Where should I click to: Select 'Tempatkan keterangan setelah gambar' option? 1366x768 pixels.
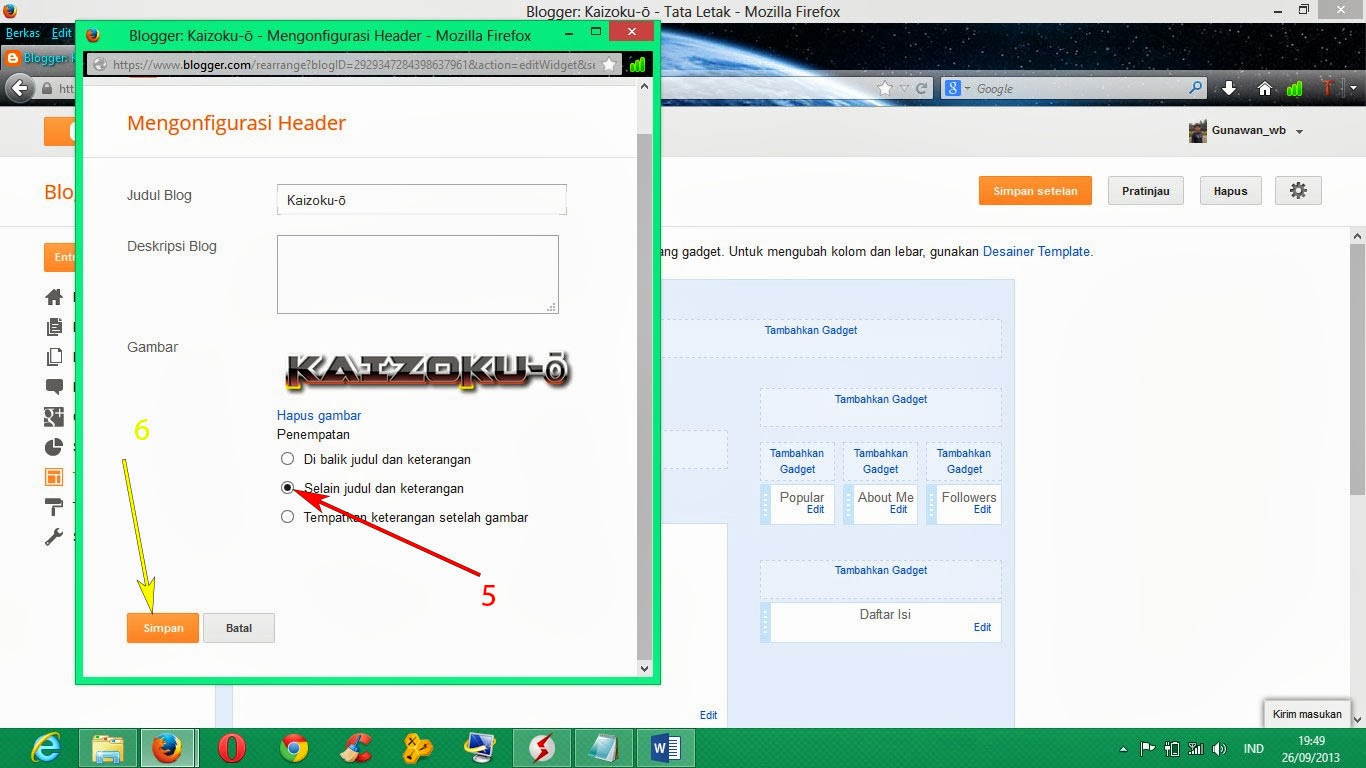[x=288, y=517]
